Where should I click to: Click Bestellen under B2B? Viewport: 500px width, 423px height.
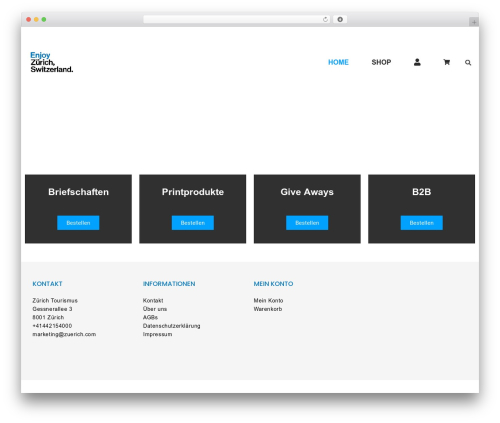point(422,223)
